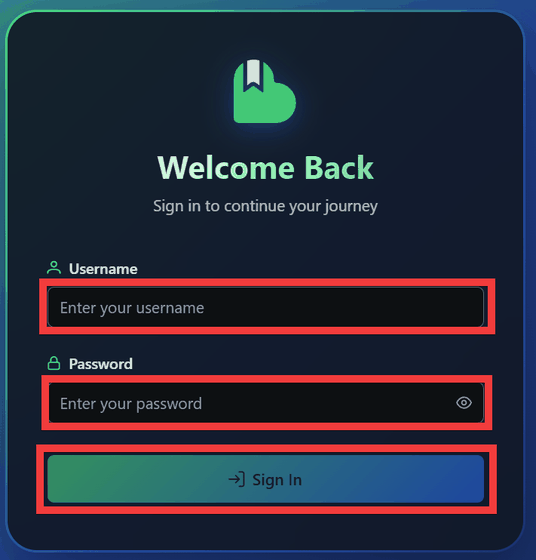Image resolution: width=536 pixels, height=560 pixels.
Task: Click the Username label text
Action: click(x=103, y=269)
